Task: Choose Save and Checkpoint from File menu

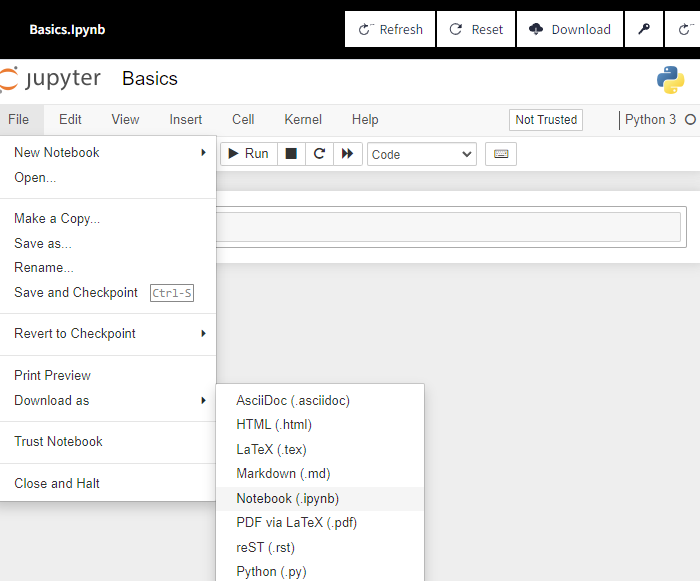Action: (x=76, y=293)
